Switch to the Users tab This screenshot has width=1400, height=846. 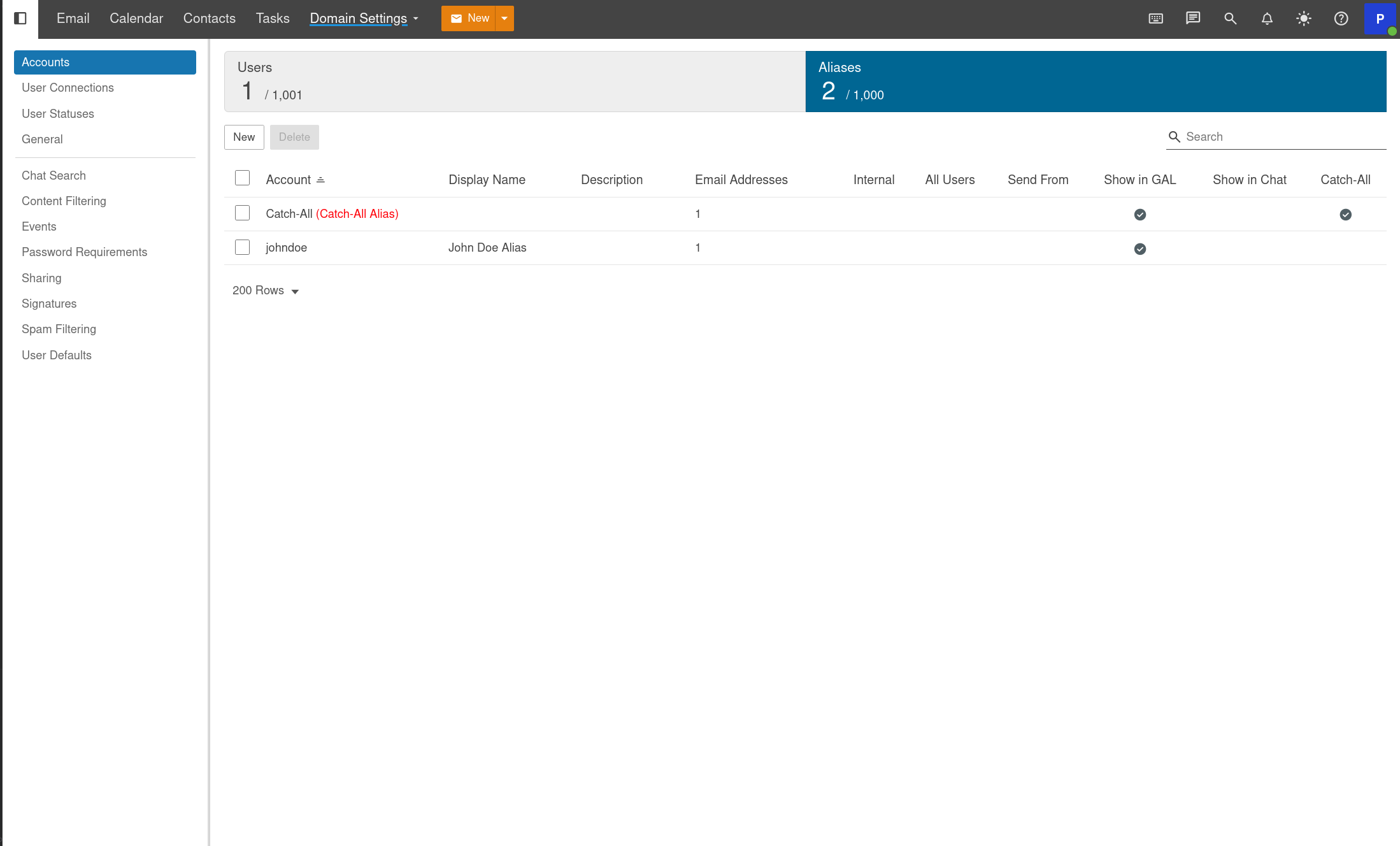(515, 82)
